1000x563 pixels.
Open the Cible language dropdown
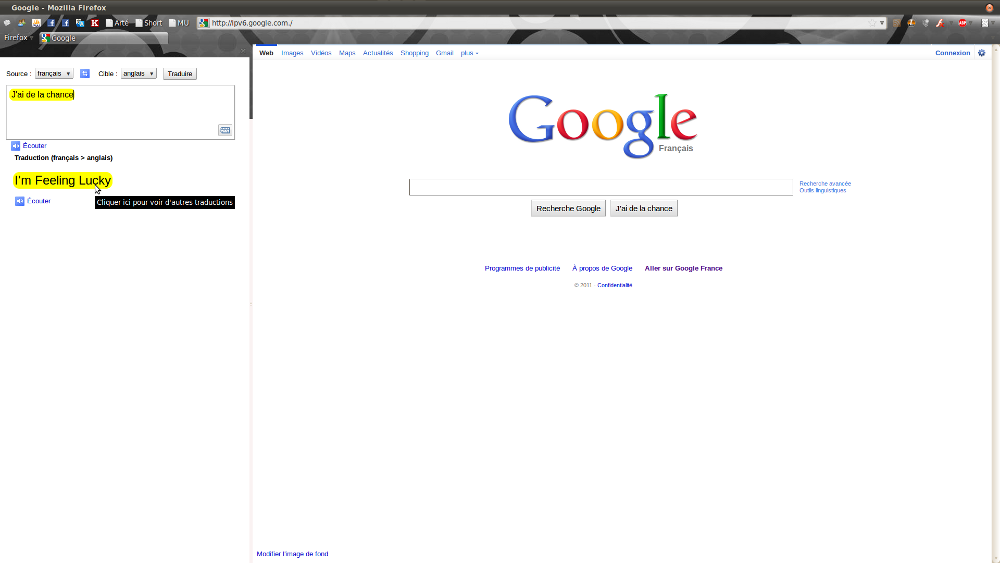coord(138,73)
